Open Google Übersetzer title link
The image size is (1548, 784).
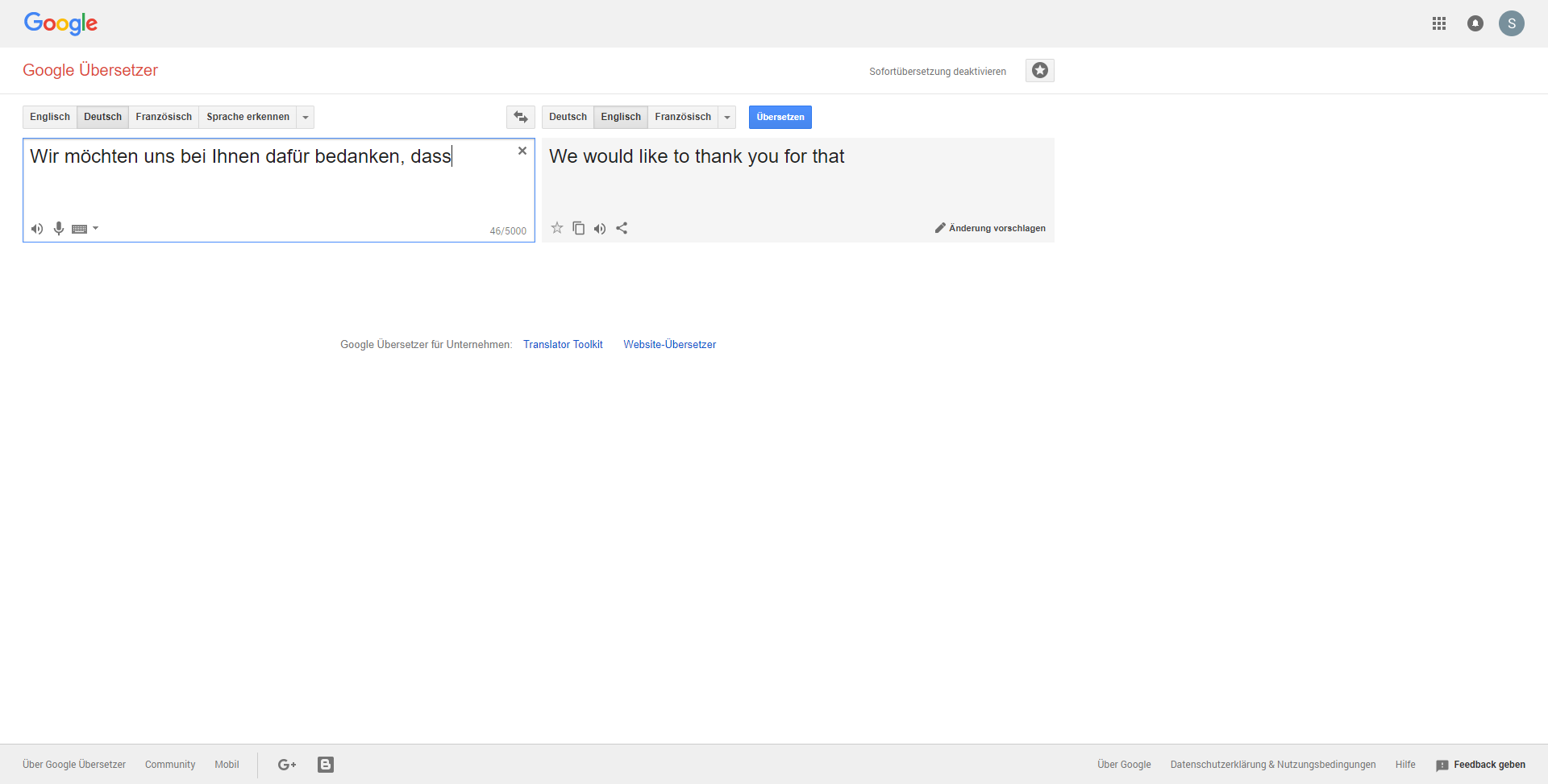point(90,70)
